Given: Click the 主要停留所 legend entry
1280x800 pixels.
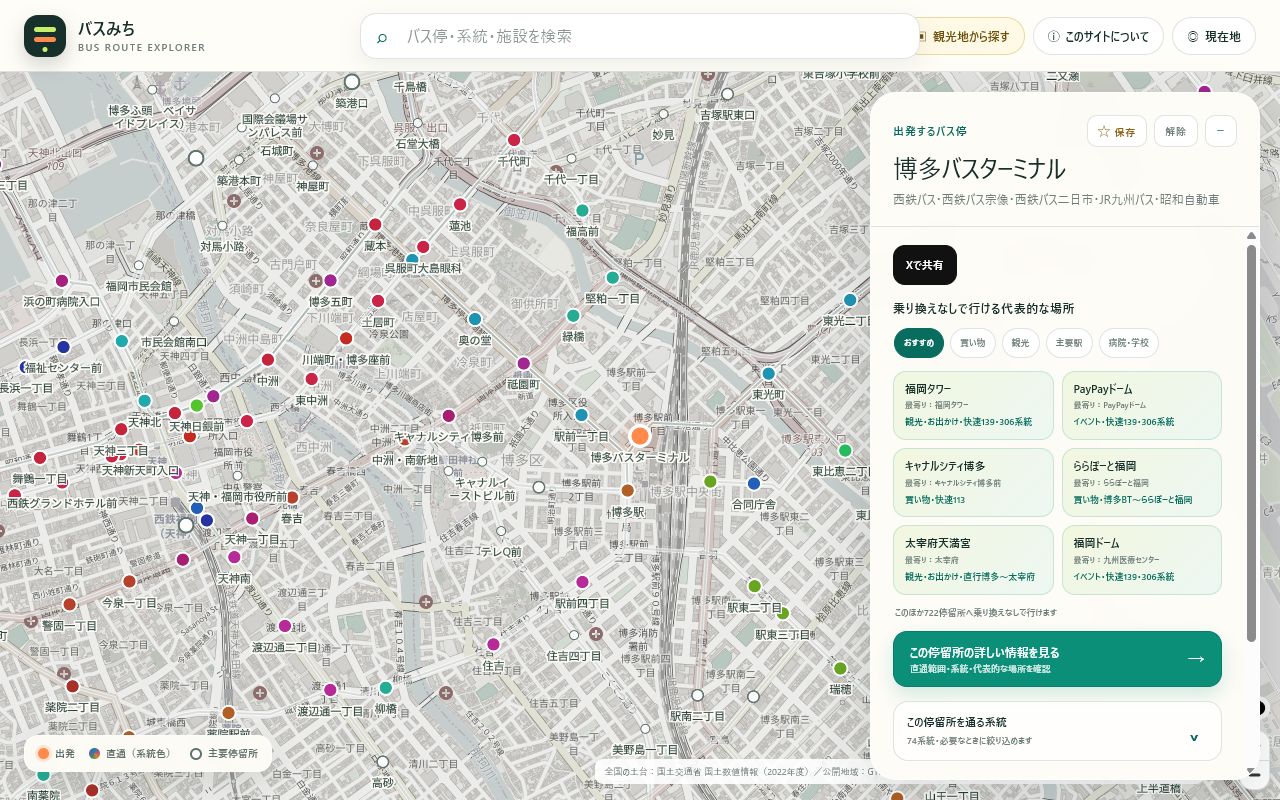Looking at the screenshot, I should [224, 753].
